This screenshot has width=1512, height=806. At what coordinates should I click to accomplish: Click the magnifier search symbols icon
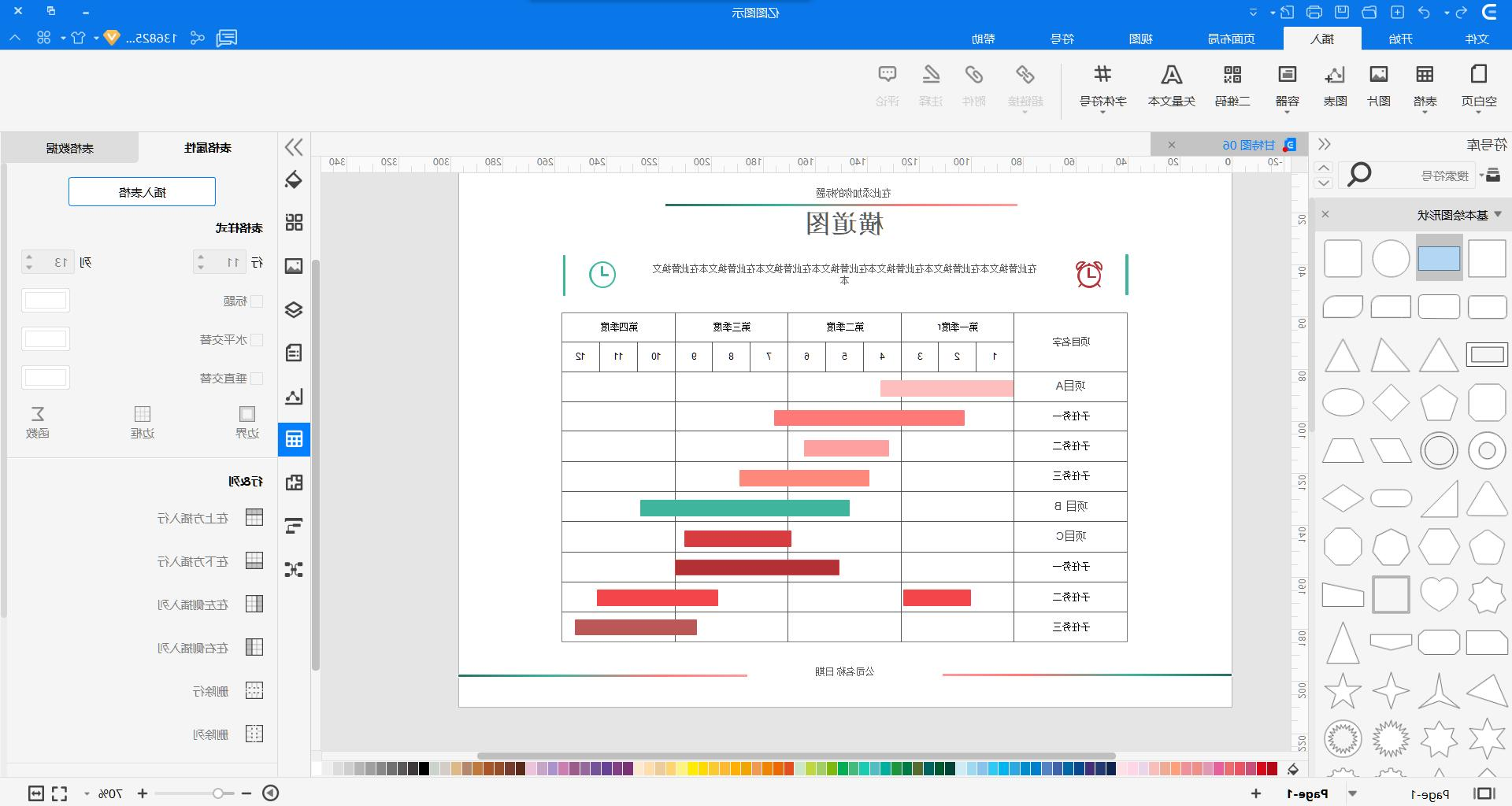1359,175
